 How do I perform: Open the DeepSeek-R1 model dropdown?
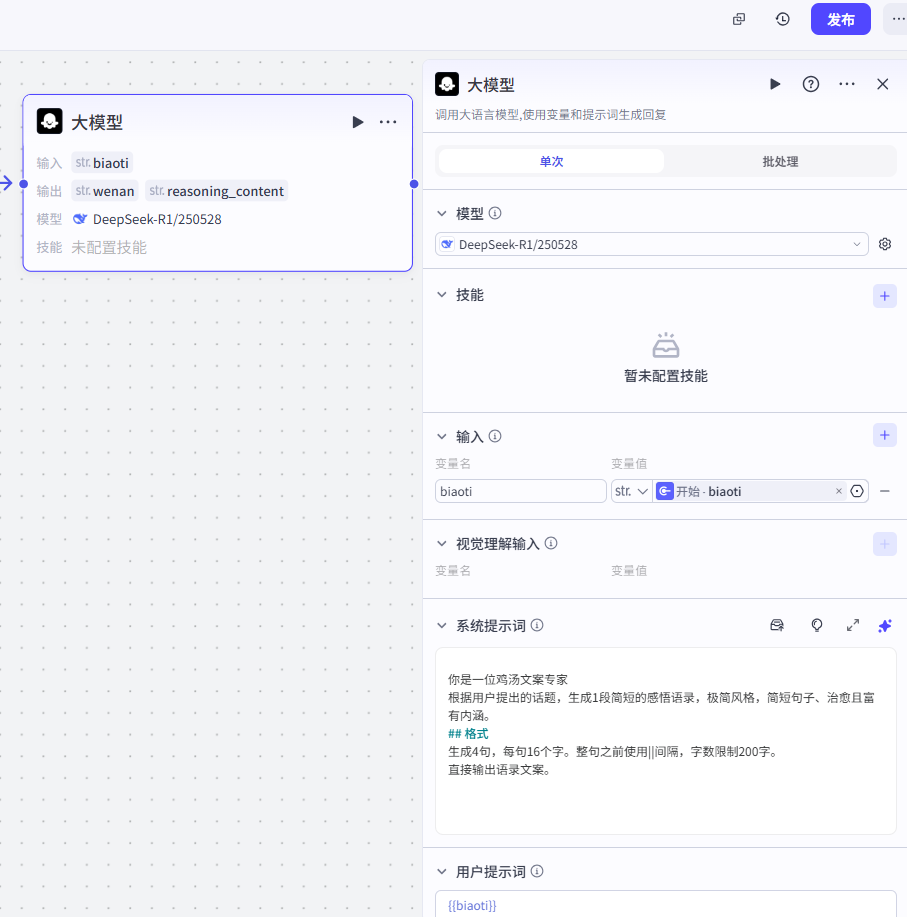[x=651, y=244]
